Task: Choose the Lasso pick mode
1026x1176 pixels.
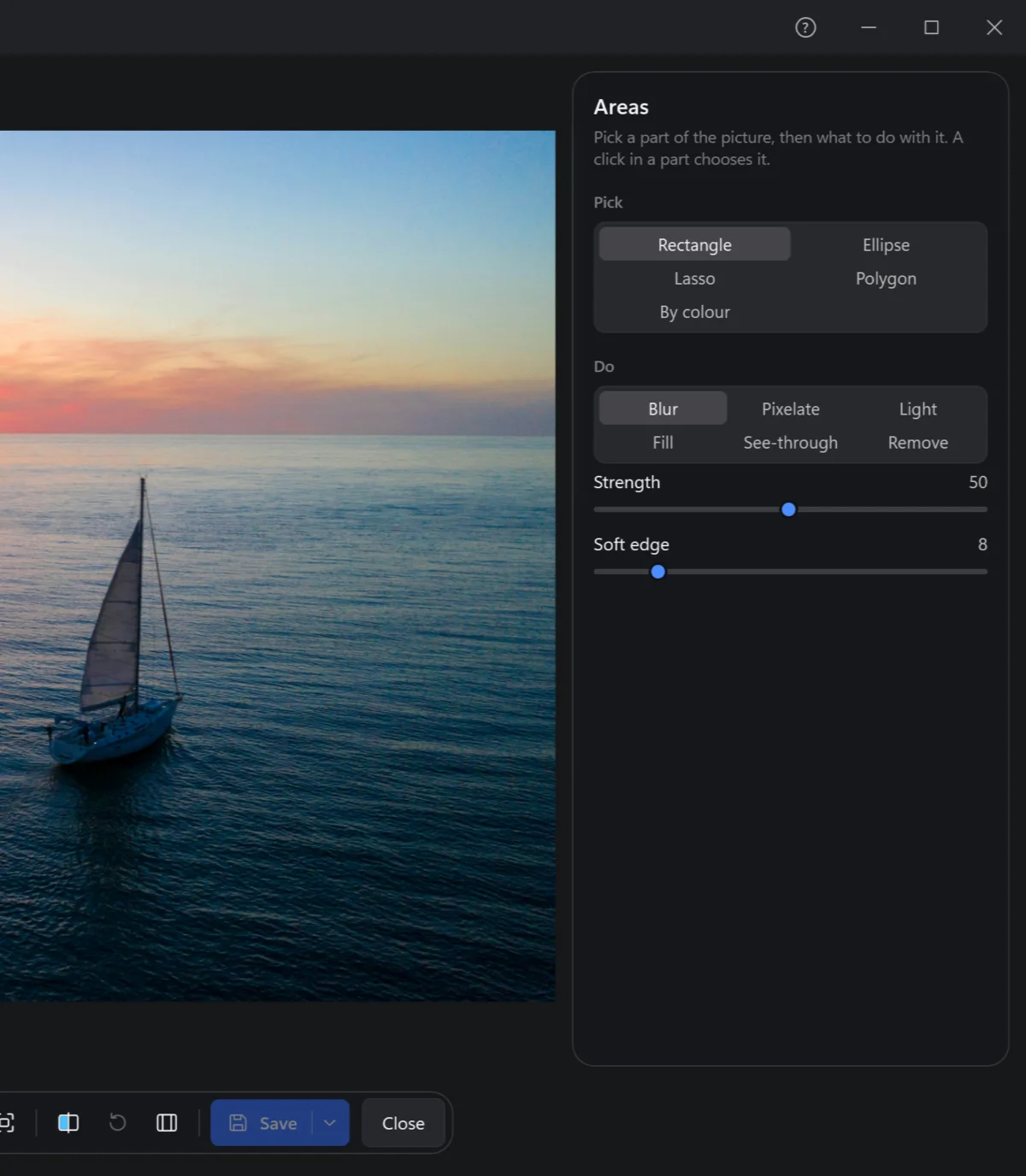Action: pos(694,279)
